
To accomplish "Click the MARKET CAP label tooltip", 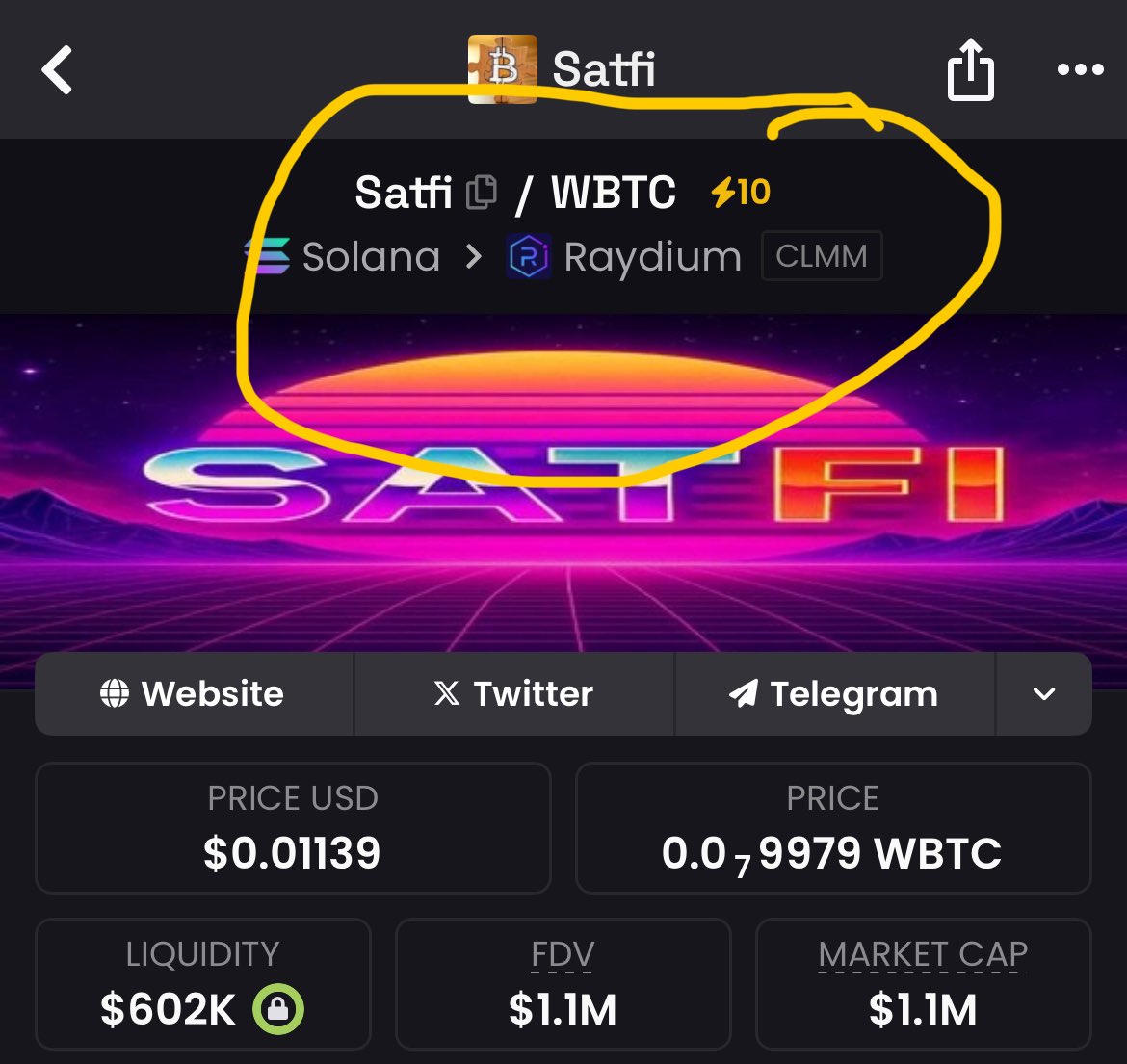I will 923,954.
